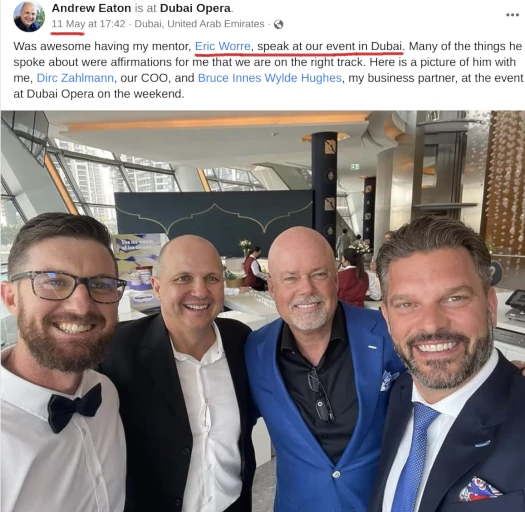525x512 pixels.
Task: Click the man in the blue blazer
Action: (x=318, y=368)
